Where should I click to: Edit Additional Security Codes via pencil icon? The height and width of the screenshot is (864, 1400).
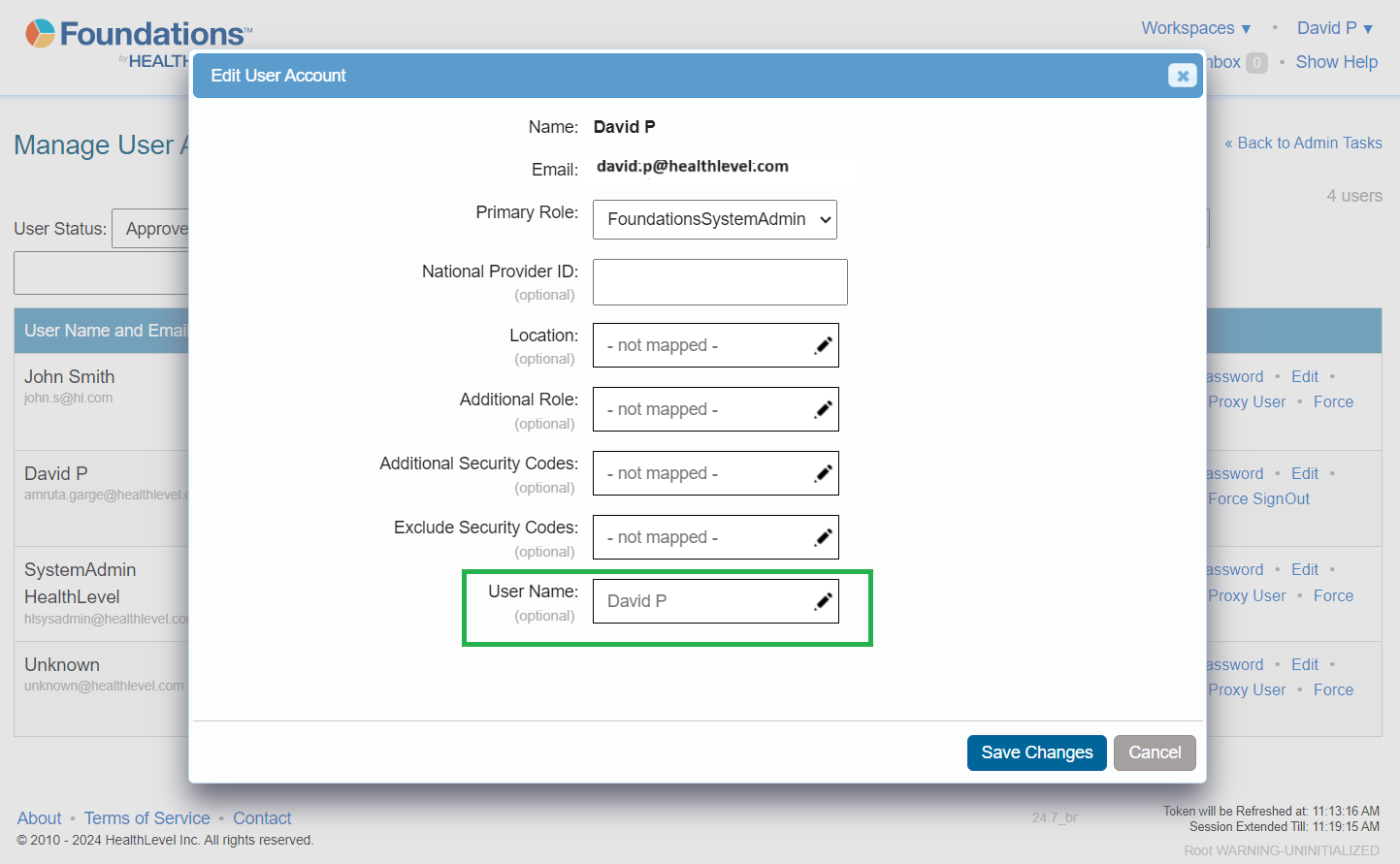pyautogui.click(x=823, y=473)
